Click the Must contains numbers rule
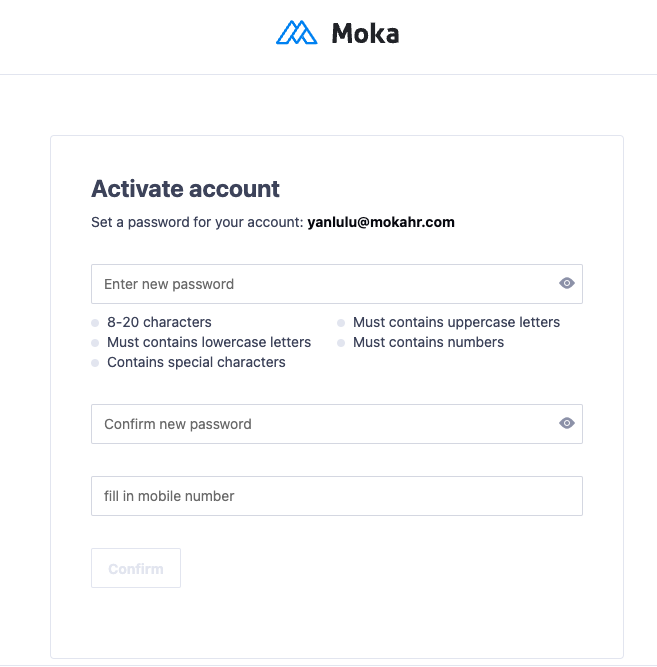The image size is (657, 667). 428,342
